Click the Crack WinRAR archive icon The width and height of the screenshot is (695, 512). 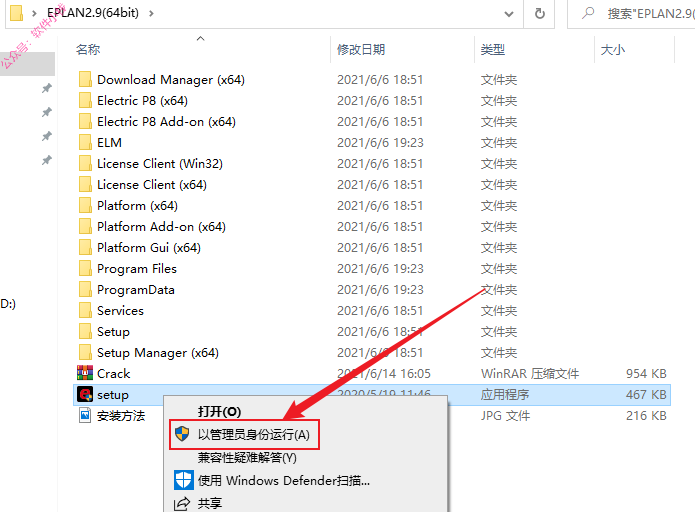point(85,373)
